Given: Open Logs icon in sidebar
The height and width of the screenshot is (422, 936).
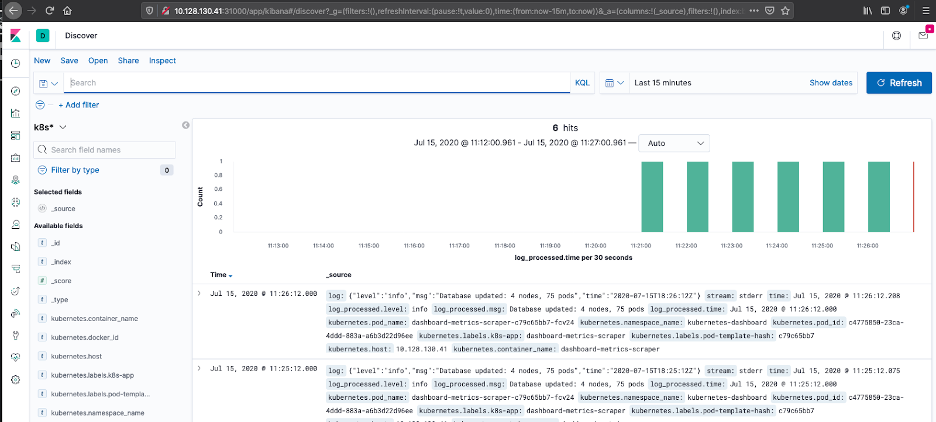Looking at the screenshot, I should pyautogui.click(x=16, y=247).
